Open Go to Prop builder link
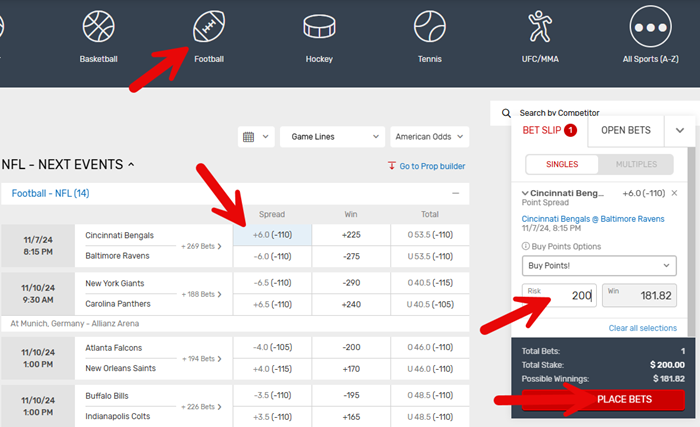Viewport: 700px width, 427px height. point(426,166)
